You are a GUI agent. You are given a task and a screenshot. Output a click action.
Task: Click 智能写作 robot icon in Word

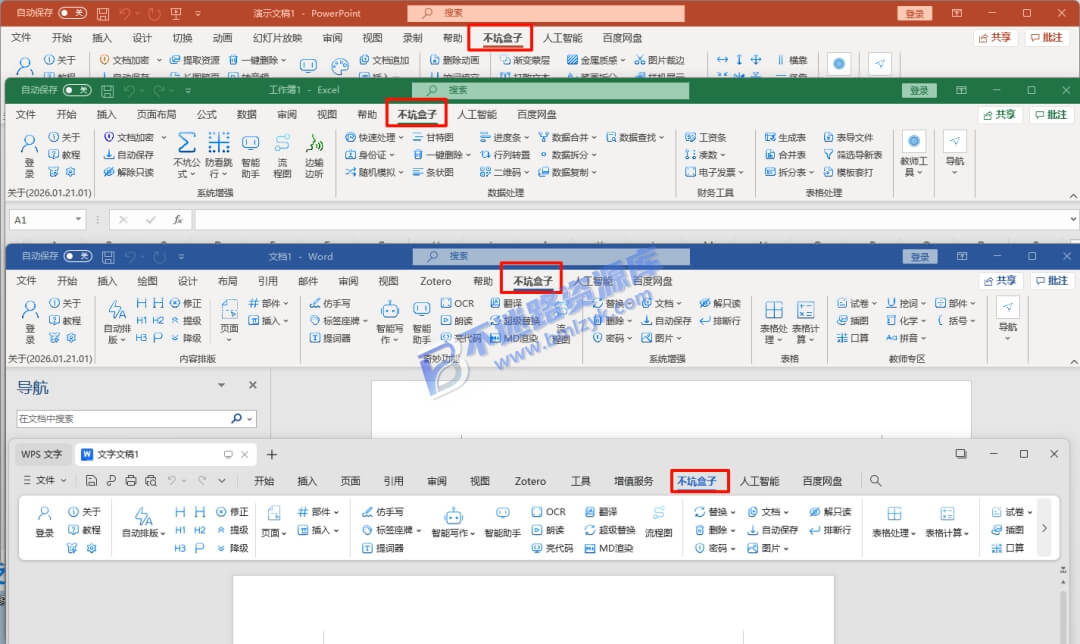(389, 309)
